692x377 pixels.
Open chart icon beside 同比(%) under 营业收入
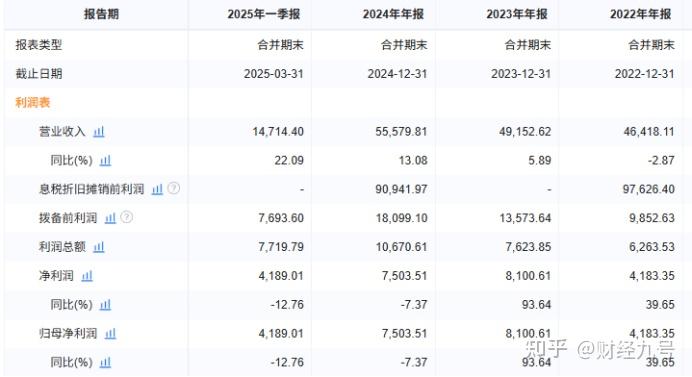[105, 160]
